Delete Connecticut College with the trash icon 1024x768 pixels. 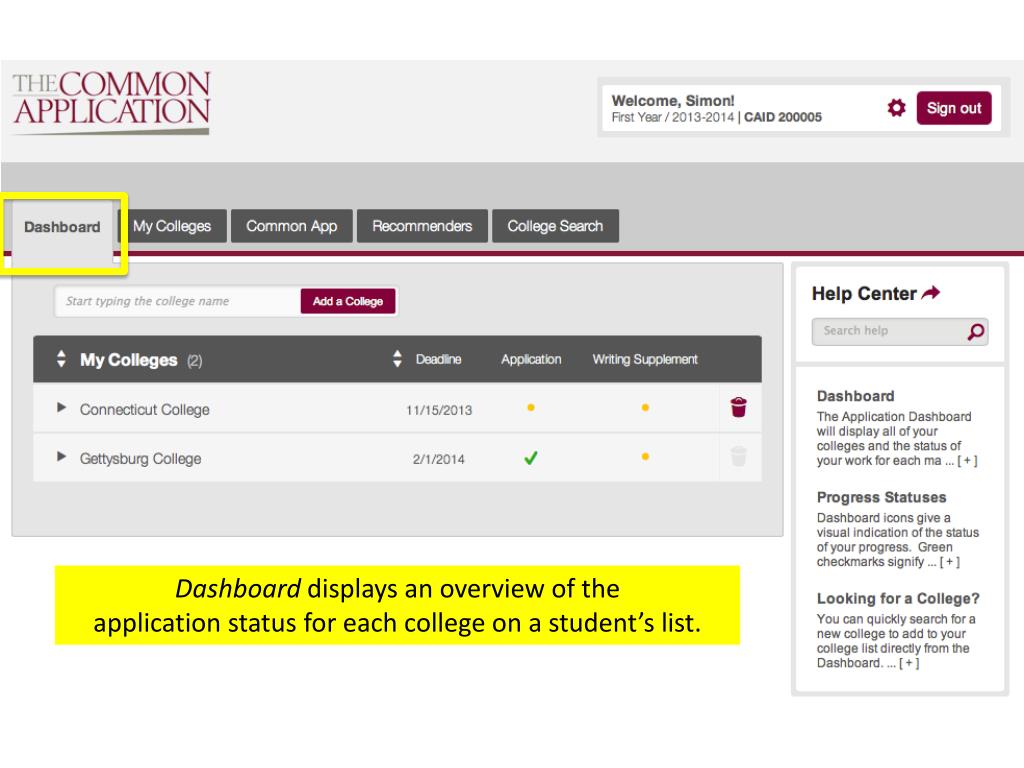[x=739, y=407]
